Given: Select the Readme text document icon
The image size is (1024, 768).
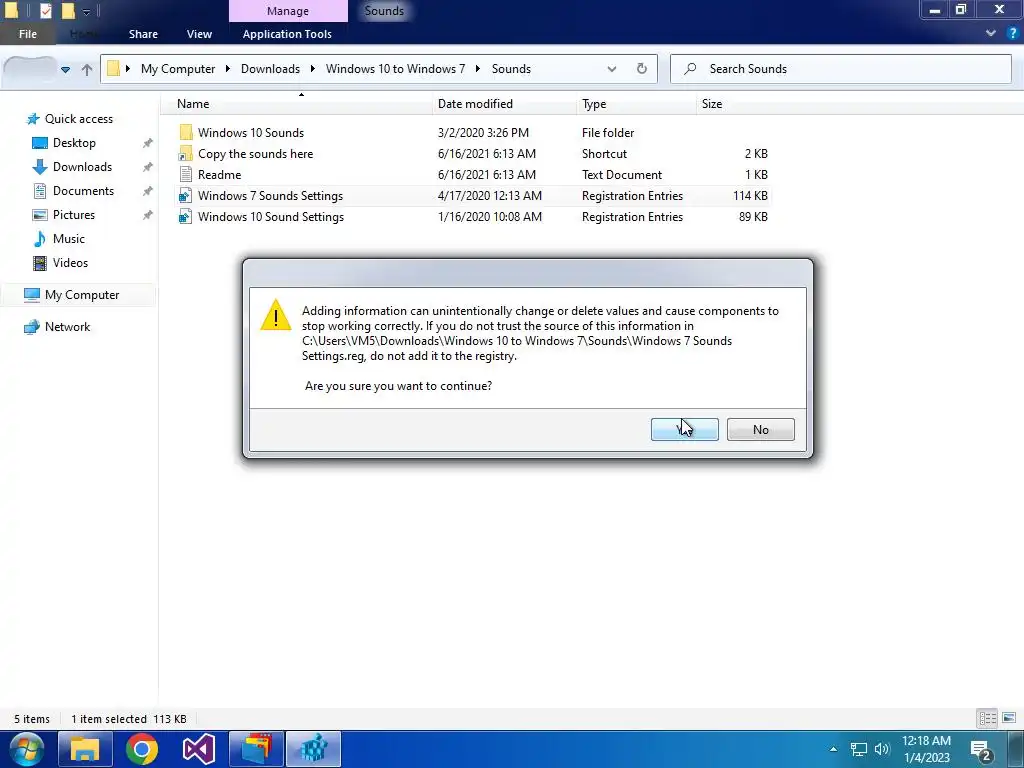Looking at the screenshot, I should coord(185,174).
